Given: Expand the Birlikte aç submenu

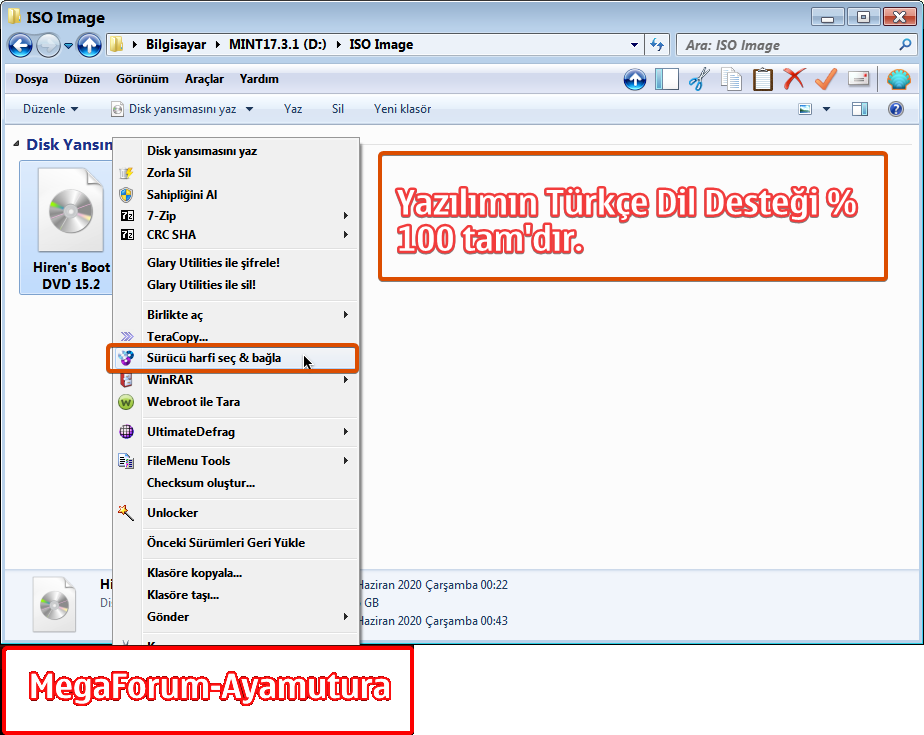Looking at the screenshot, I should [236, 315].
